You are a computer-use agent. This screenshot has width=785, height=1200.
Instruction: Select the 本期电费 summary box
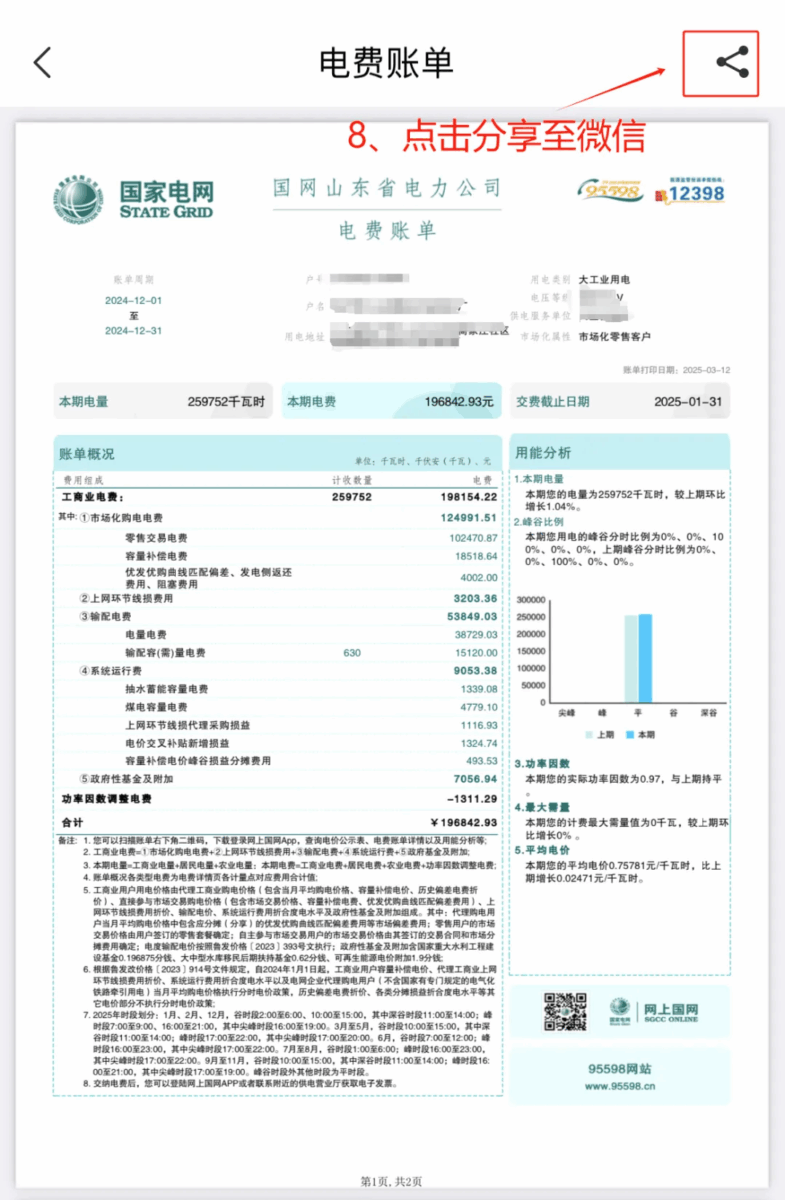[390, 402]
